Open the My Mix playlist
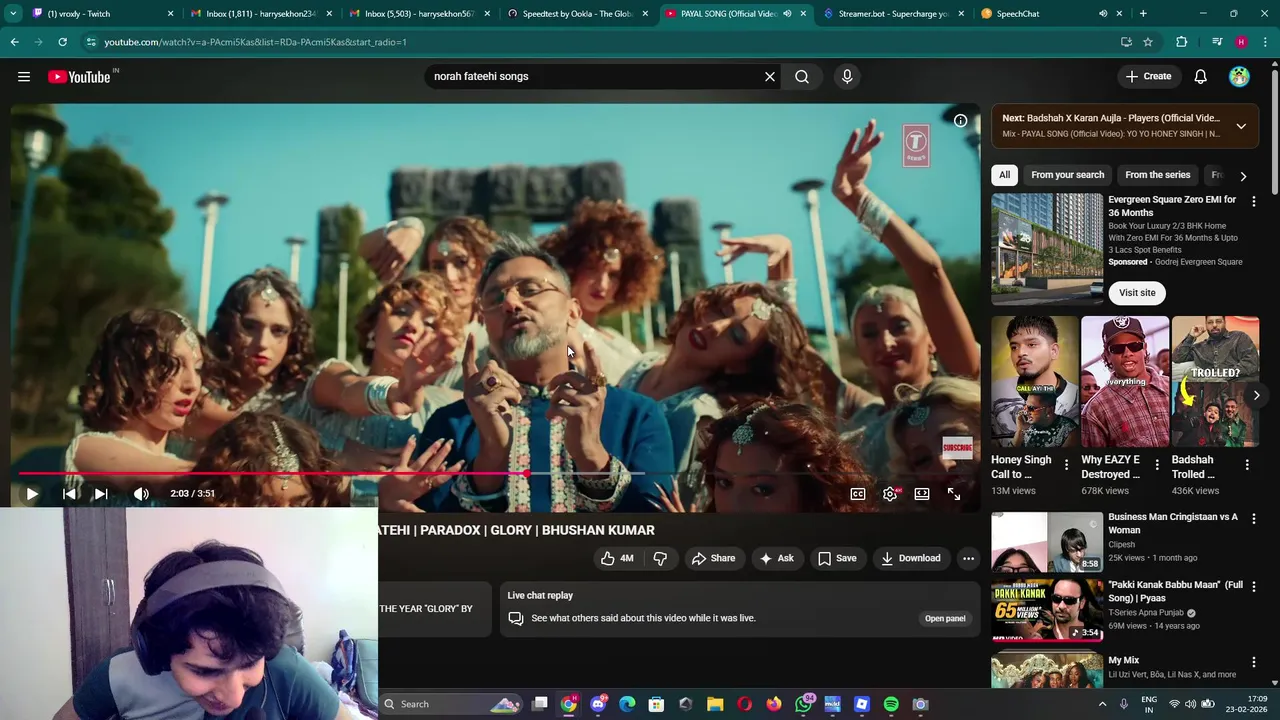 [x=1123, y=660]
